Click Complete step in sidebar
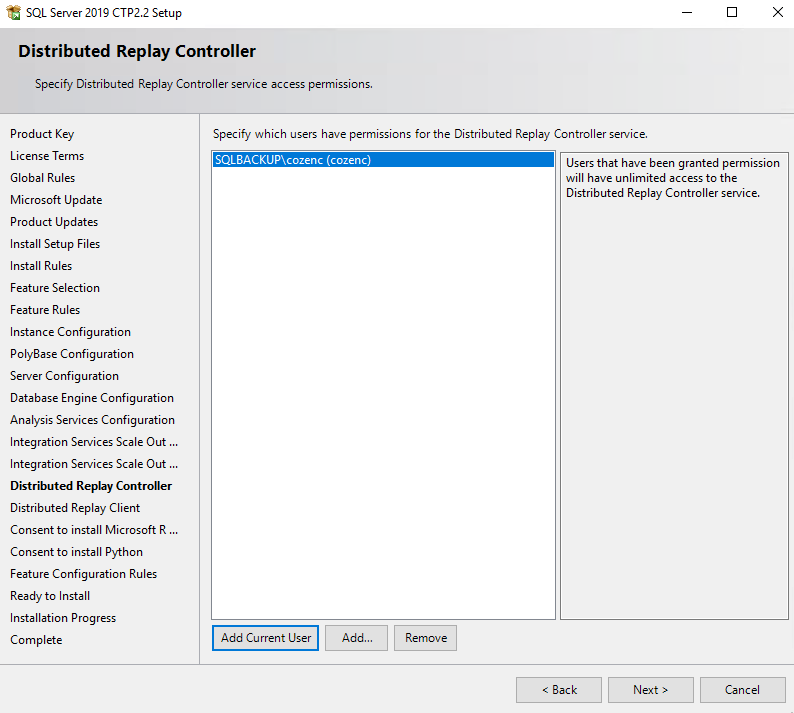 point(36,640)
